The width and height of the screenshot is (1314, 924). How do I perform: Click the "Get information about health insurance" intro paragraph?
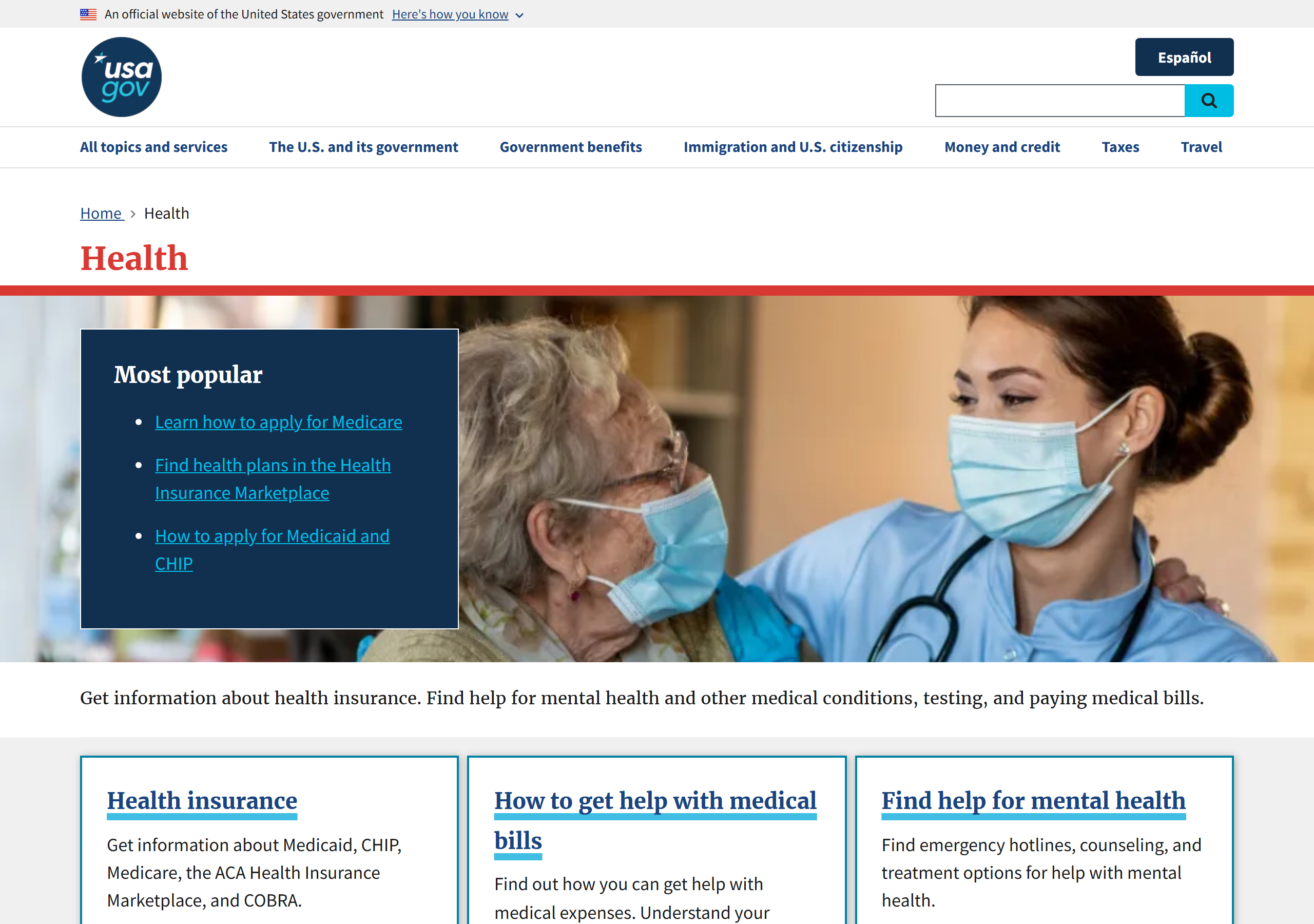click(x=642, y=698)
